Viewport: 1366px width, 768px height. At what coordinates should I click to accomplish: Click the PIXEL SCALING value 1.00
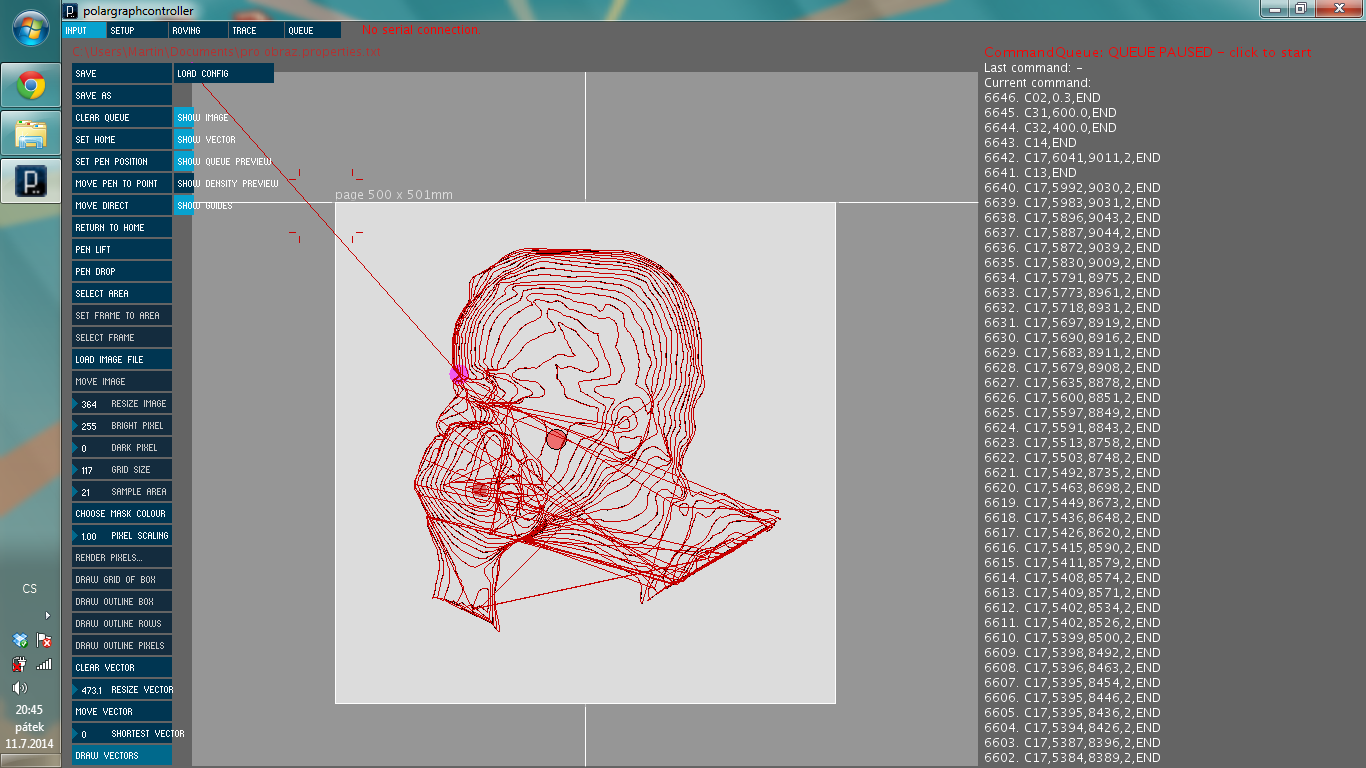coord(89,536)
